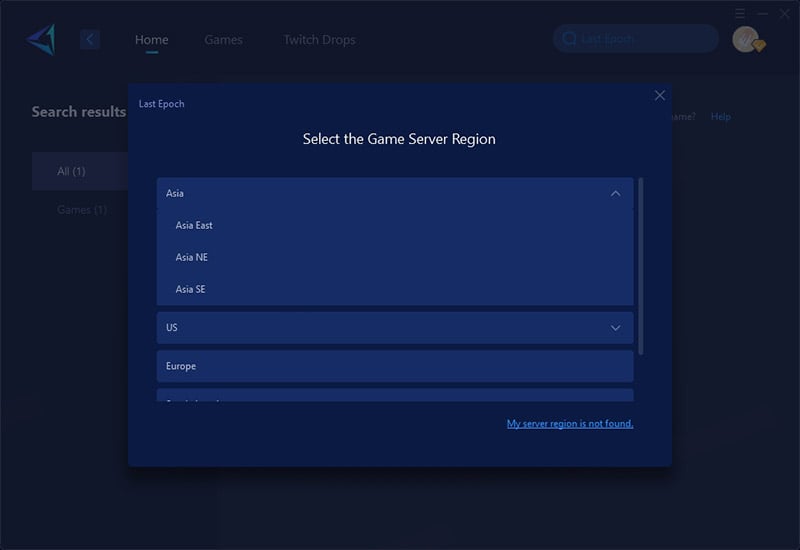Switch to the Games tab
Image resolution: width=800 pixels, height=550 pixels.
(223, 40)
